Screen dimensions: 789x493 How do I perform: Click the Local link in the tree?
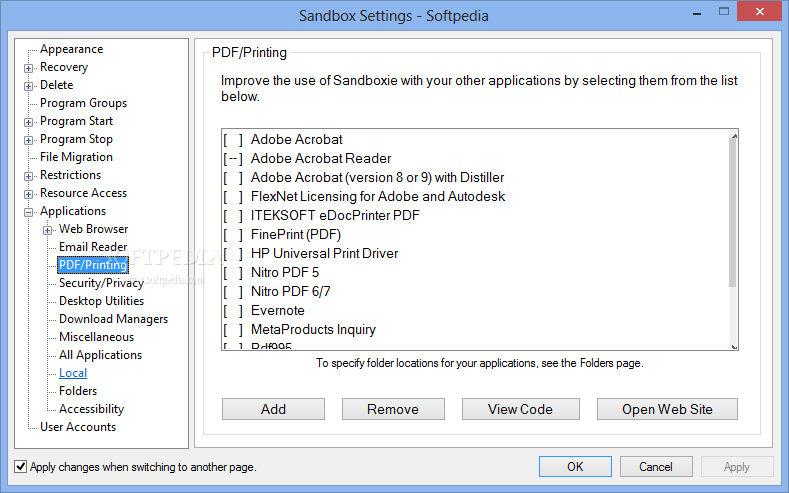click(73, 373)
